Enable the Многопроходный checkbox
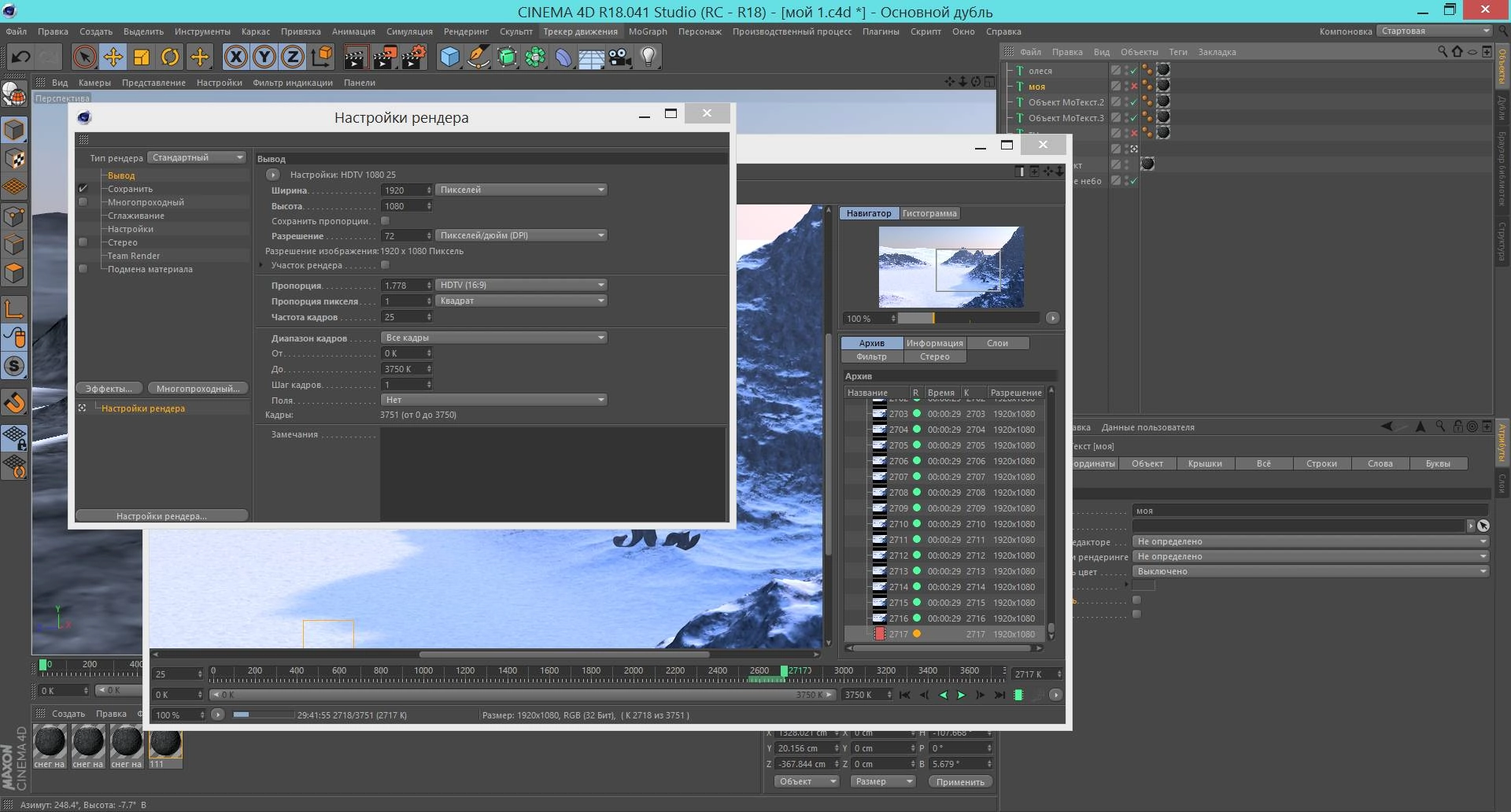 (x=83, y=202)
